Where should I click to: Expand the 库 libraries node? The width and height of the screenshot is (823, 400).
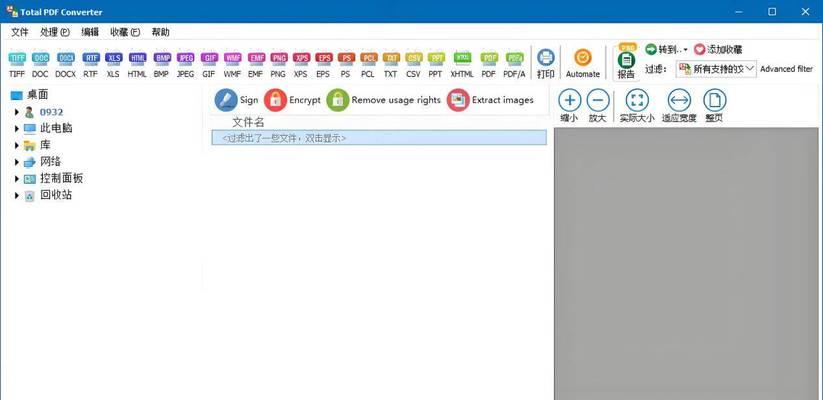(x=17, y=145)
